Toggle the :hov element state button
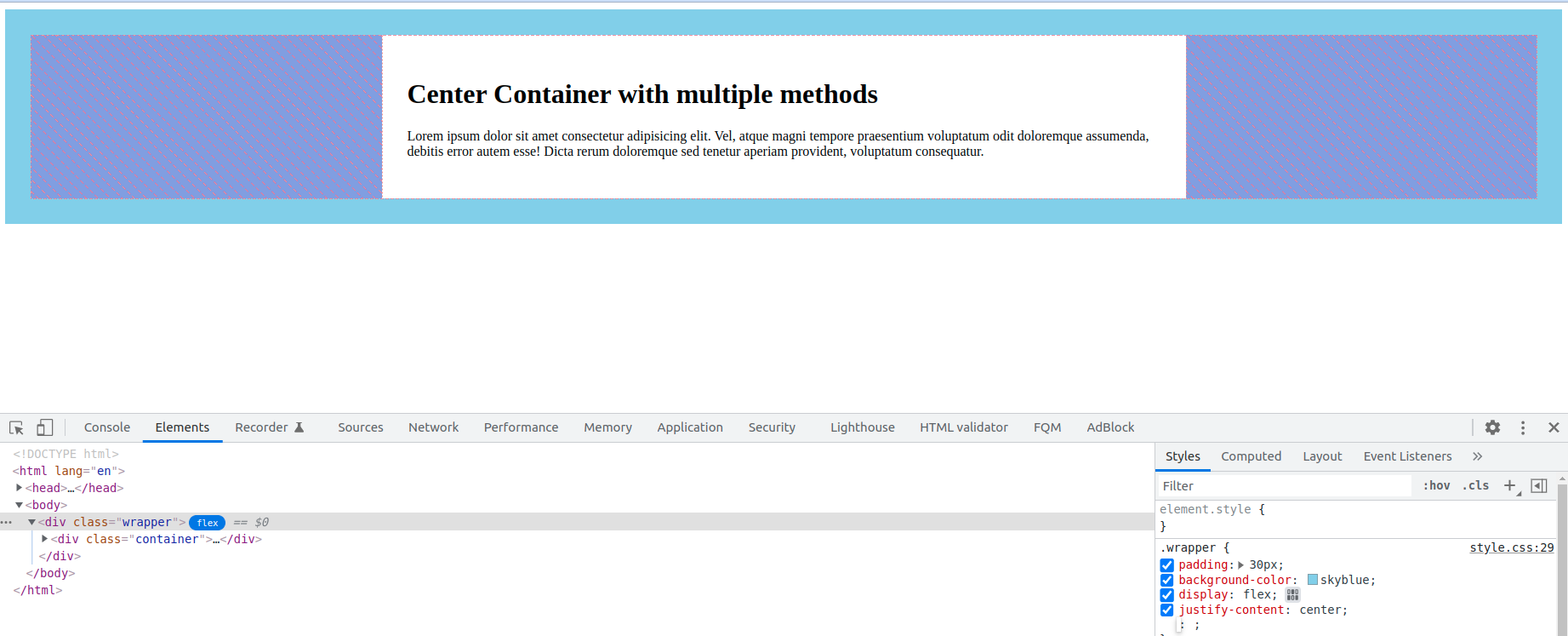1568x636 pixels. tap(1436, 485)
